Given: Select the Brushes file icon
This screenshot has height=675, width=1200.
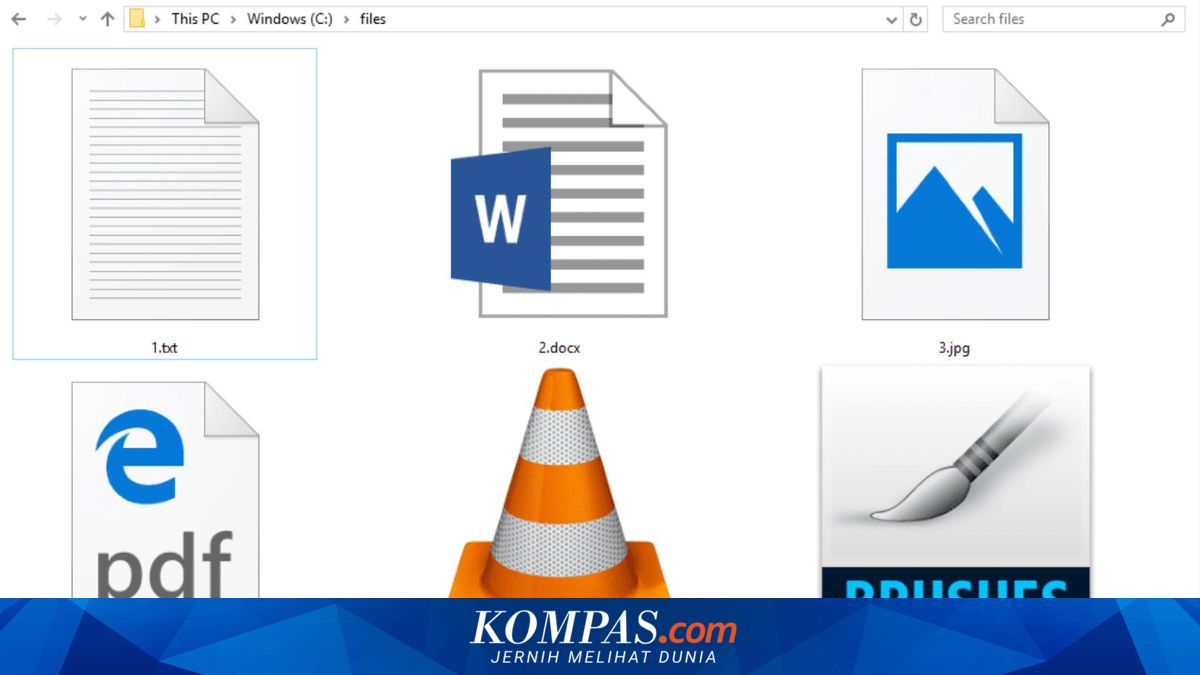Looking at the screenshot, I should 955,482.
